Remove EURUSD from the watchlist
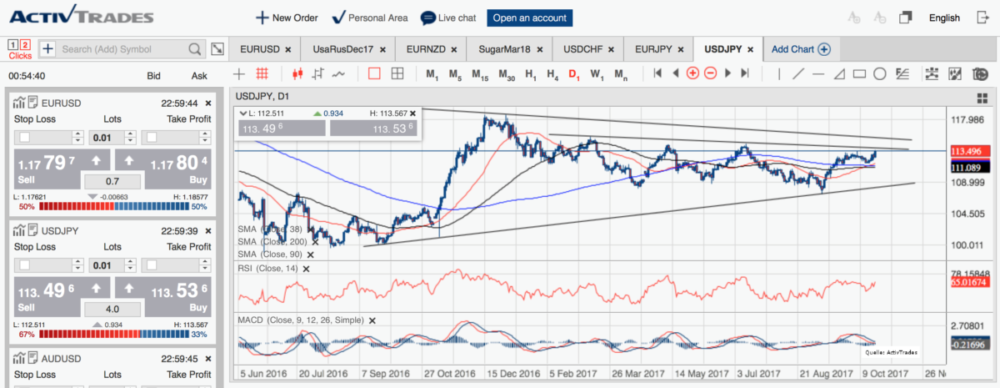The image size is (1000, 388). (x=208, y=103)
